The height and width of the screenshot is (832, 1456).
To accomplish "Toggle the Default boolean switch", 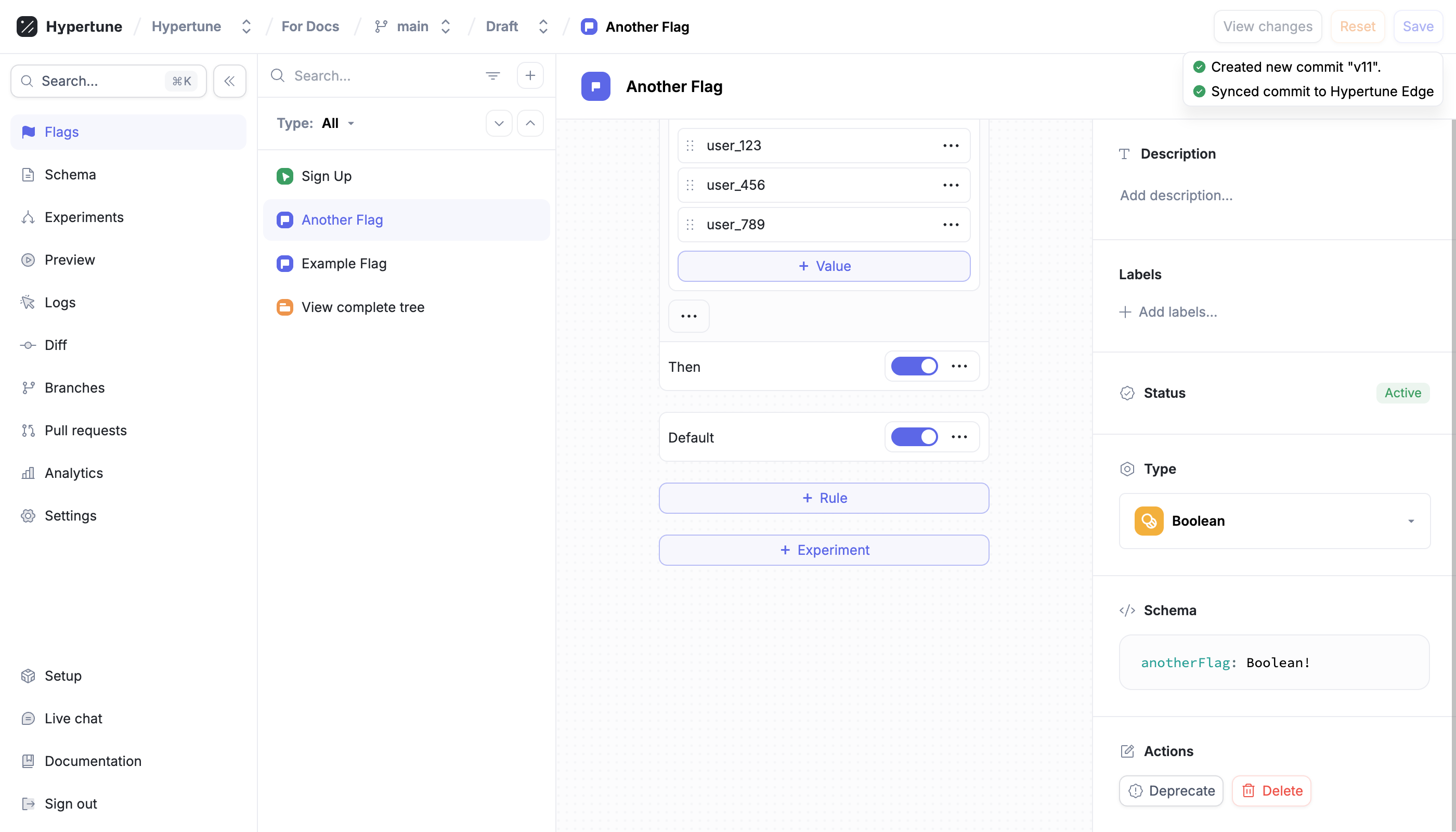I will (914, 437).
